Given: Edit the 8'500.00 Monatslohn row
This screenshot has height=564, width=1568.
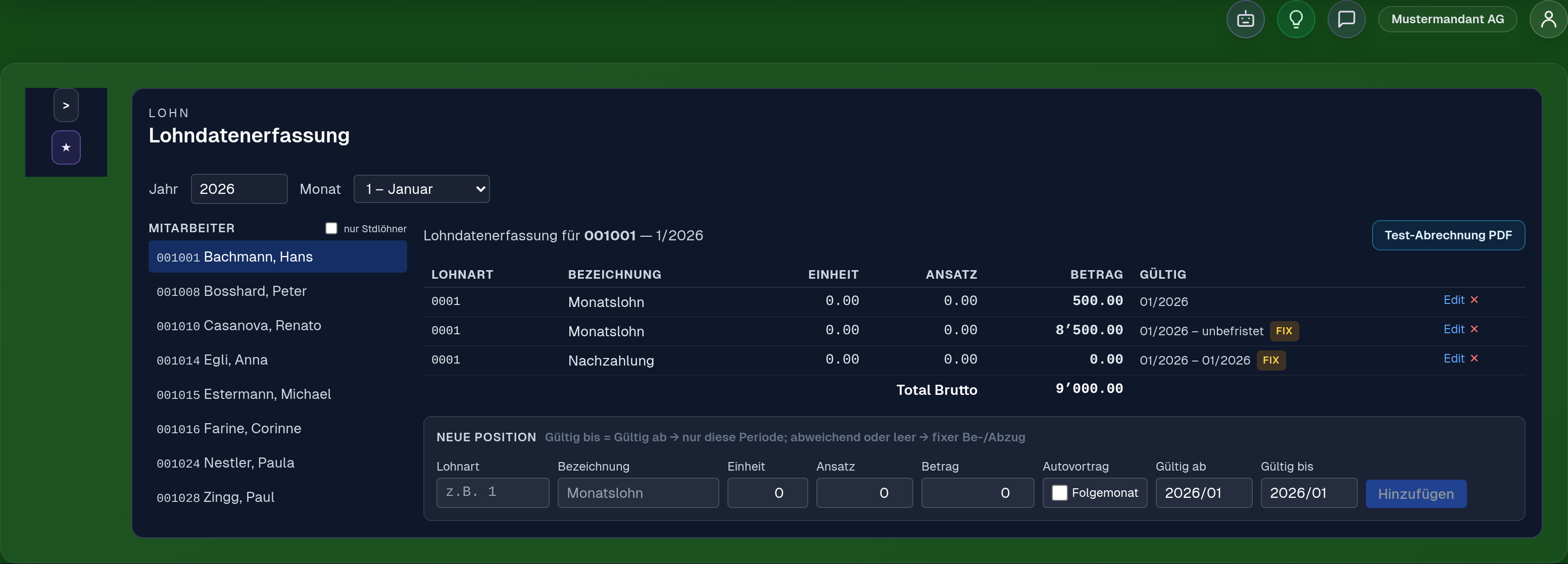Looking at the screenshot, I should (x=1453, y=329).
